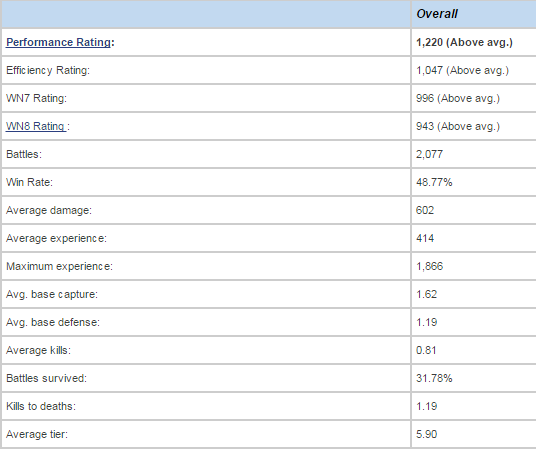This screenshot has height=449, width=536.
Task: Click the Kills to deaths label
Action: click(x=41, y=406)
